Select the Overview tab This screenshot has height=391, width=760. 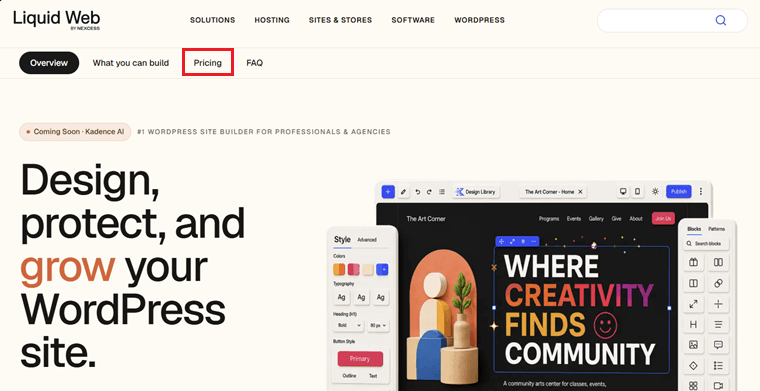click(x=49, y=63)
